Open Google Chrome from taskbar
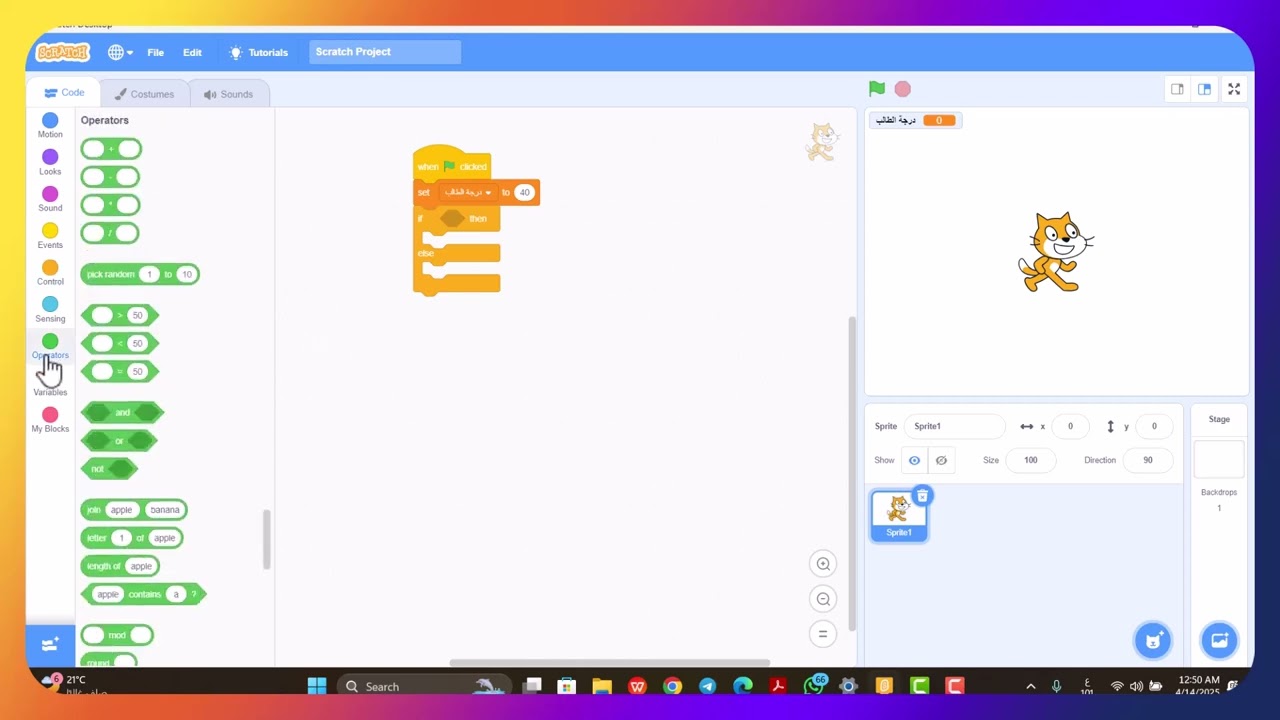Image resolution: width=1280 pixels, height=720 pixels. [x=672, y=686]
